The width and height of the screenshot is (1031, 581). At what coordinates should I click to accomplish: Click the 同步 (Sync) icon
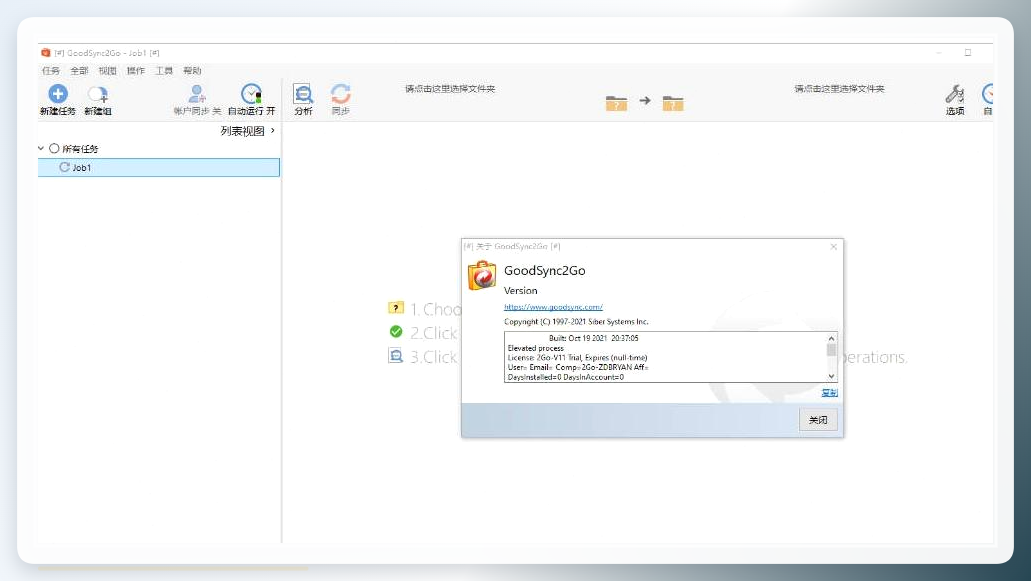(x=341, y=94)
